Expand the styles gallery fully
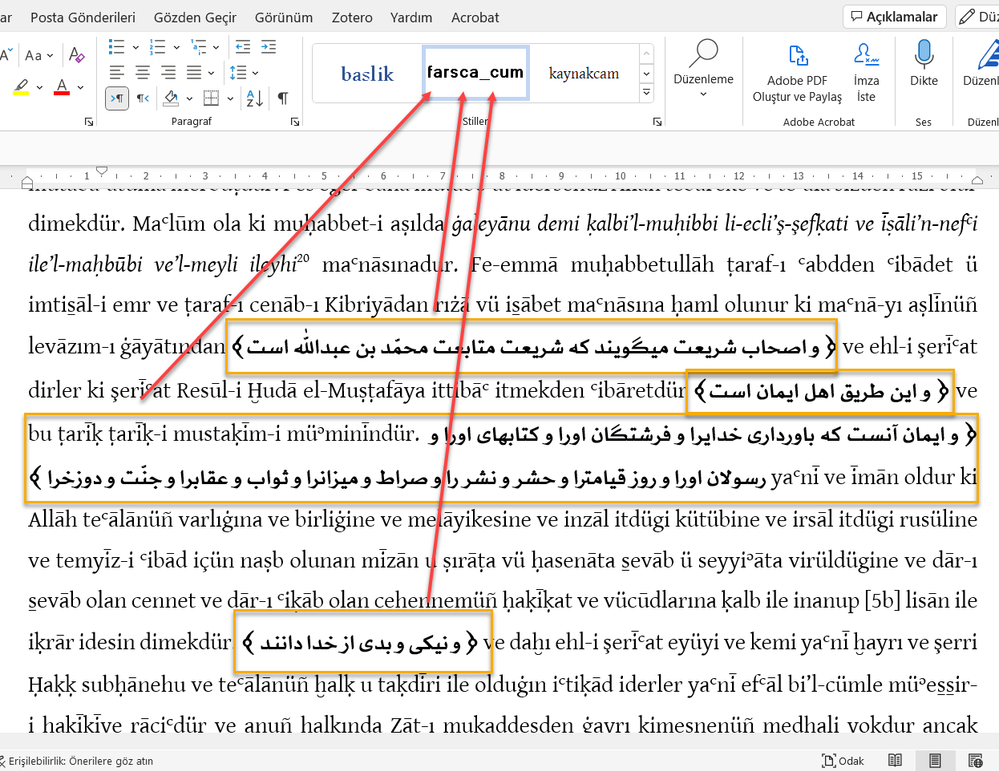The image size is (999, 771). (x=646, y=92)
